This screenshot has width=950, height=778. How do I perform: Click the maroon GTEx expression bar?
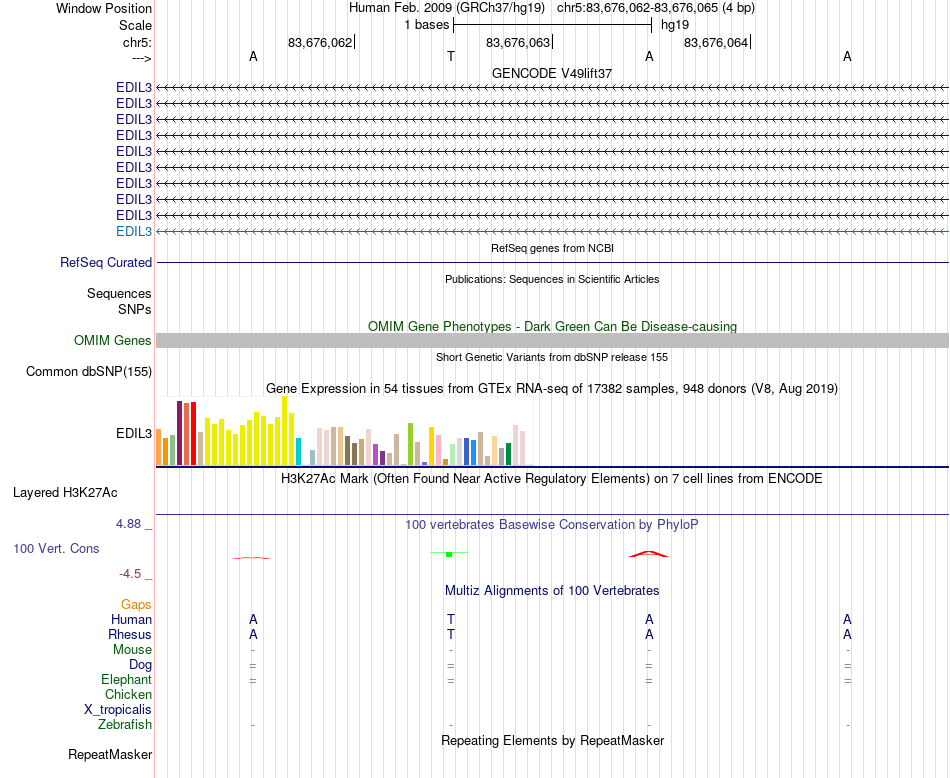179,433
